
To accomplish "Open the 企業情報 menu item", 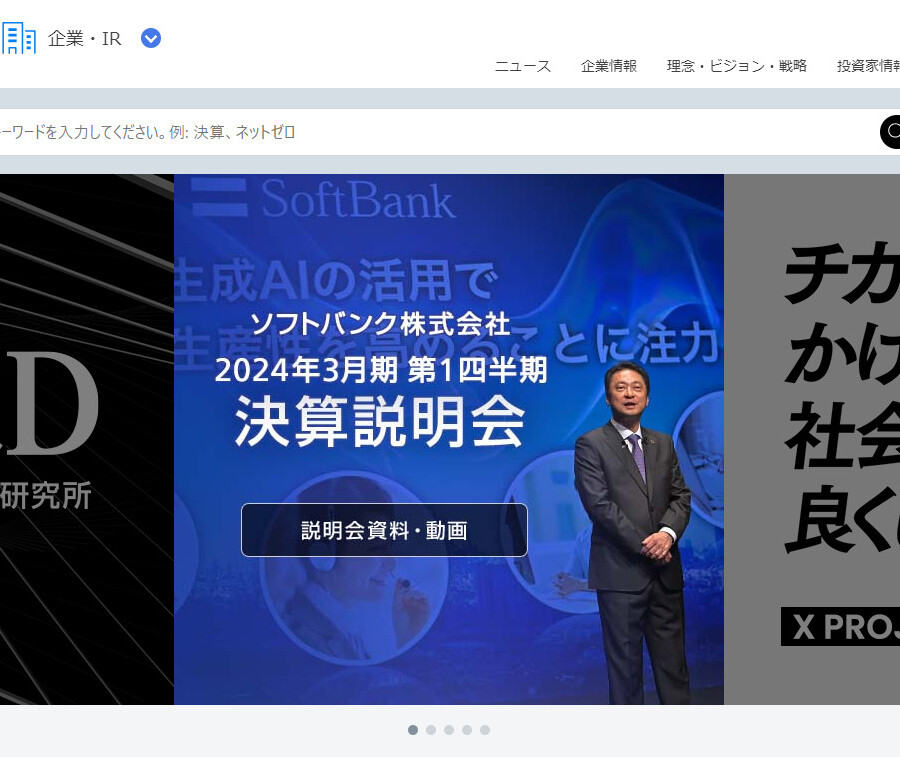I will 609,66.
